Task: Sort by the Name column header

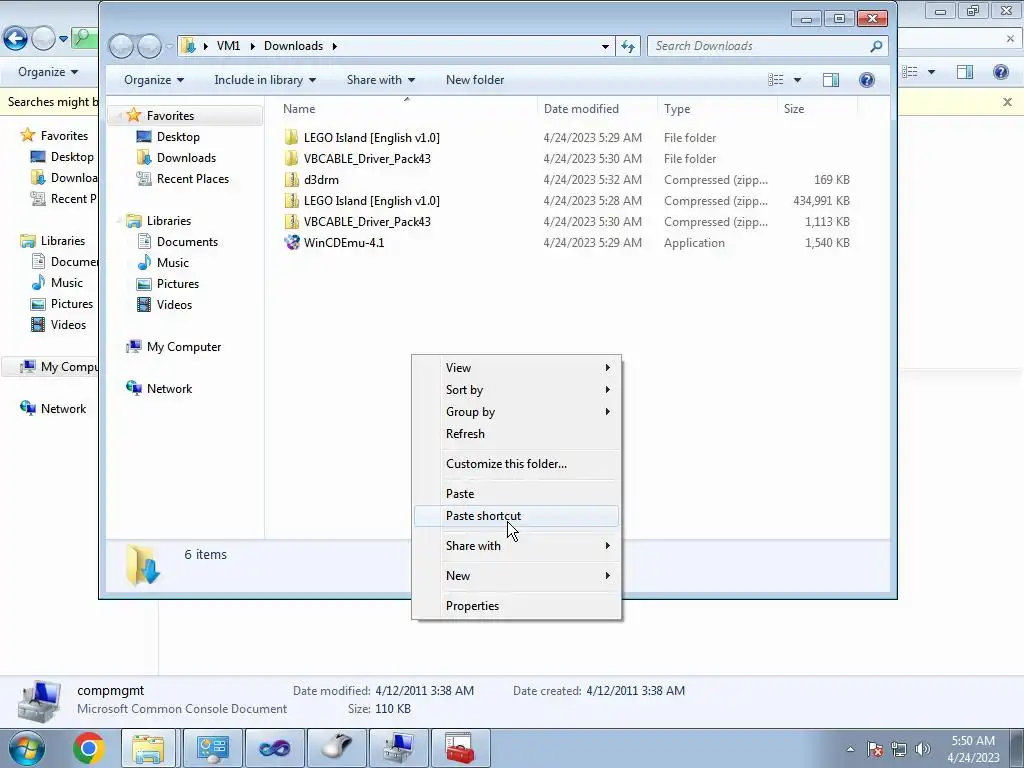Action: [407, 109]
